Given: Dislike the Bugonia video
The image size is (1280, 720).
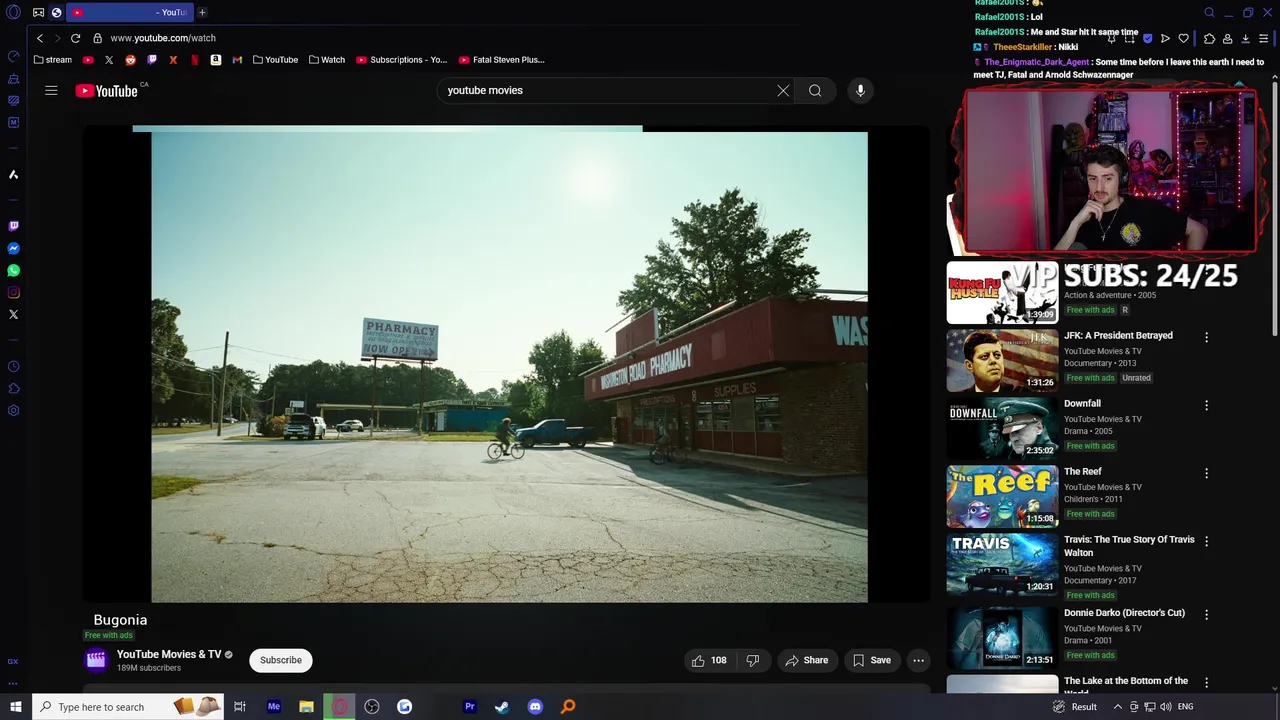Looking at the screenshot, I should (x=753, y=660).
